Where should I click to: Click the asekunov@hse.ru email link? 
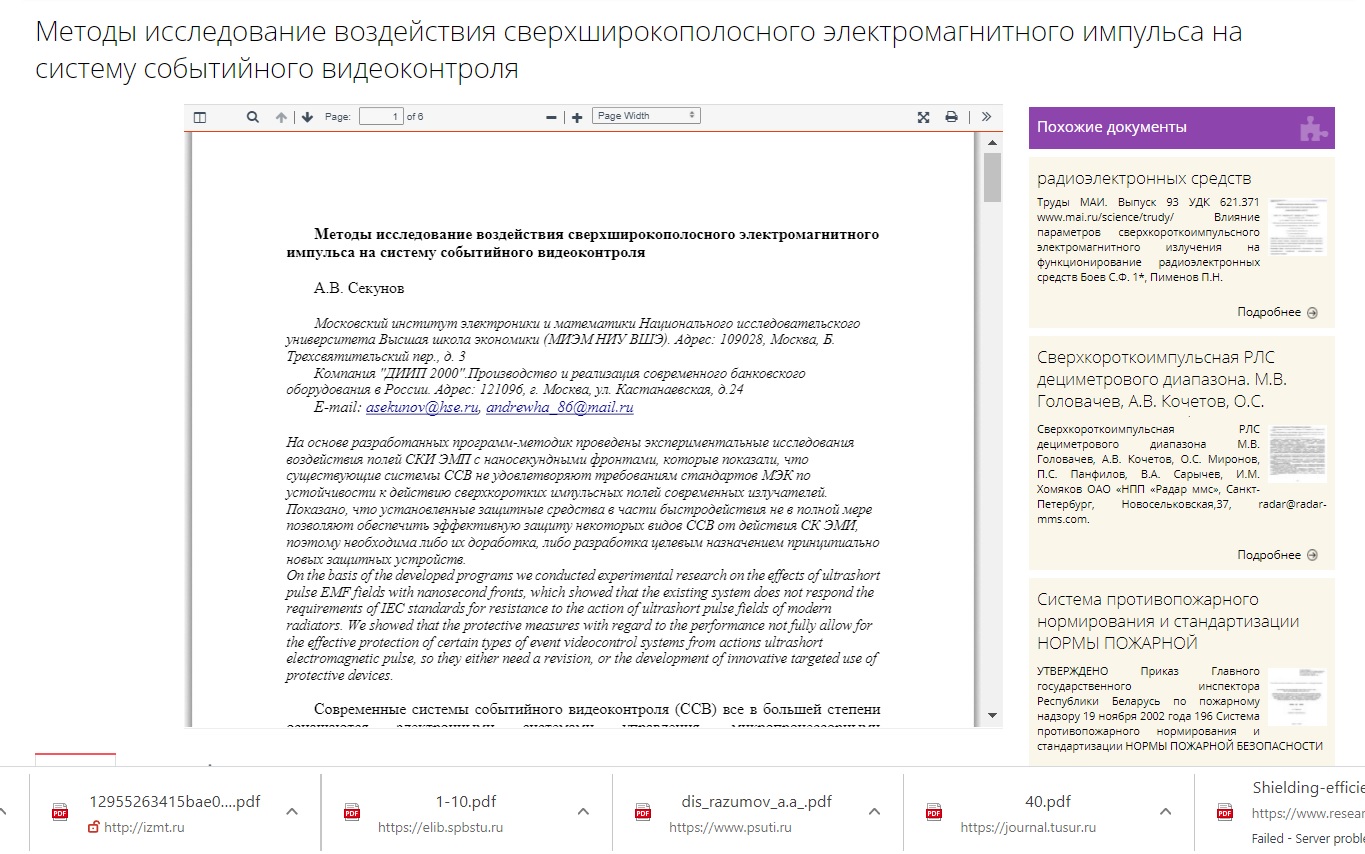(423, 408)
